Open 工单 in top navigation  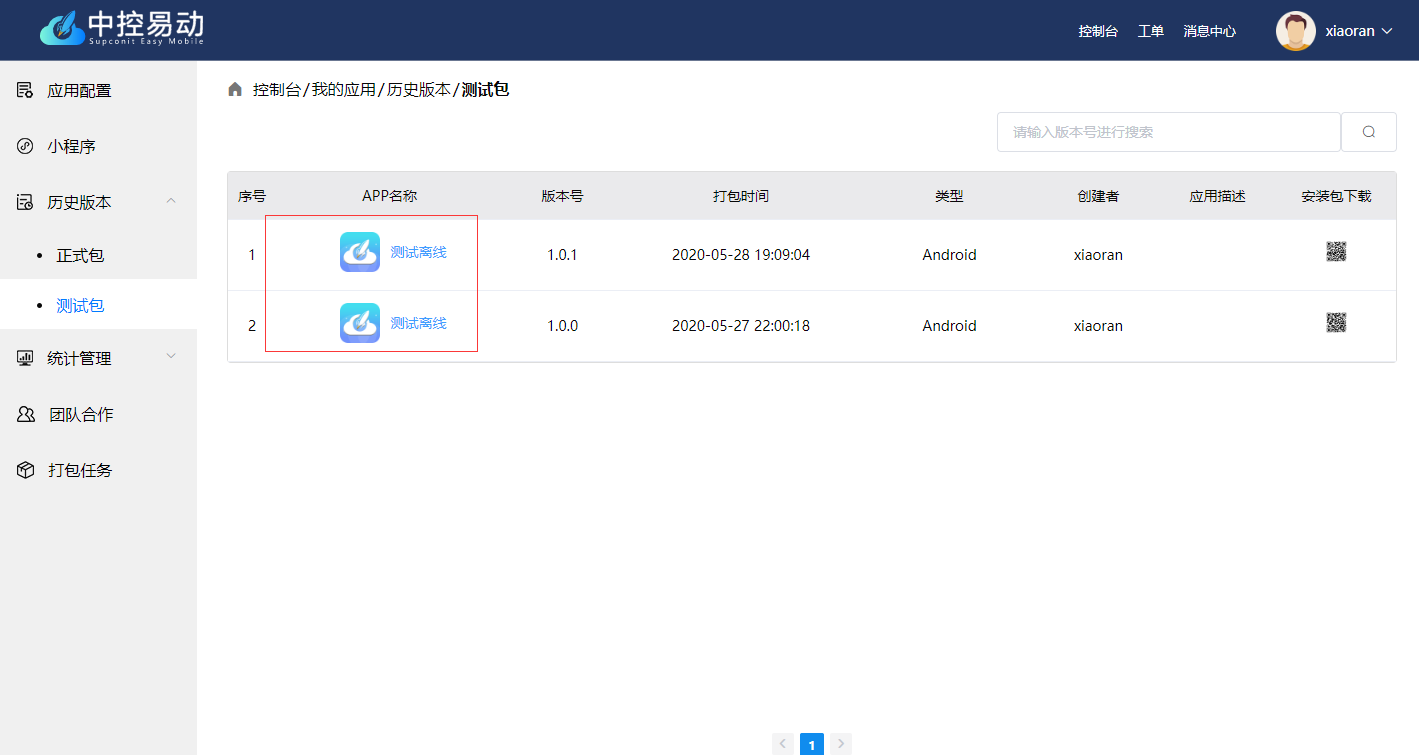pos(1151,31)
